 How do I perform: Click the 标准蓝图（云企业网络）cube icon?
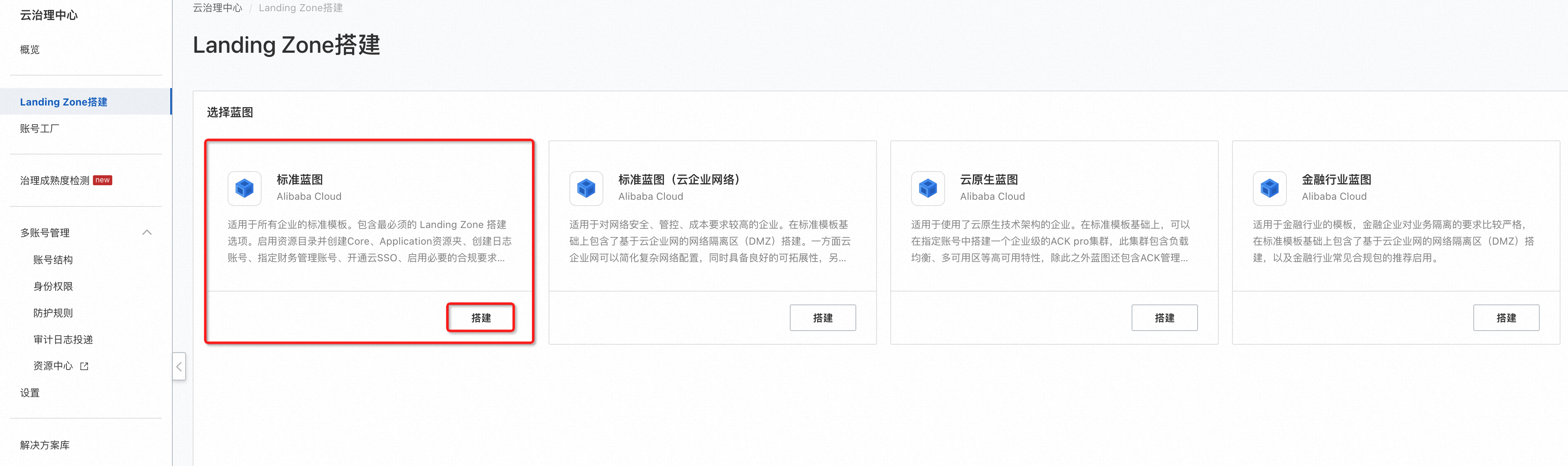[x=586, y=188]
